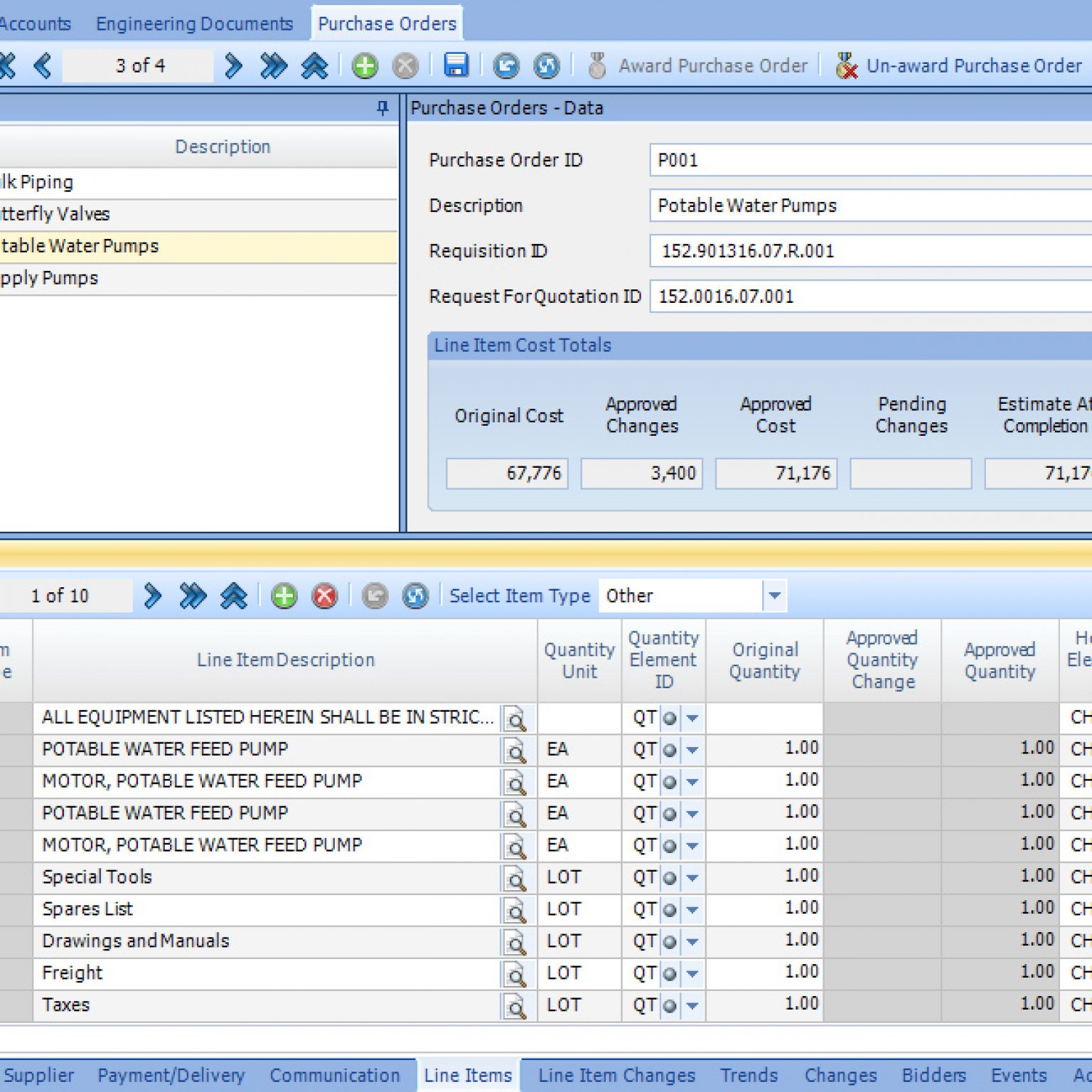Go to previous purchase order record
Screen dimensions: 1092x1092
[x=43, y=66]
